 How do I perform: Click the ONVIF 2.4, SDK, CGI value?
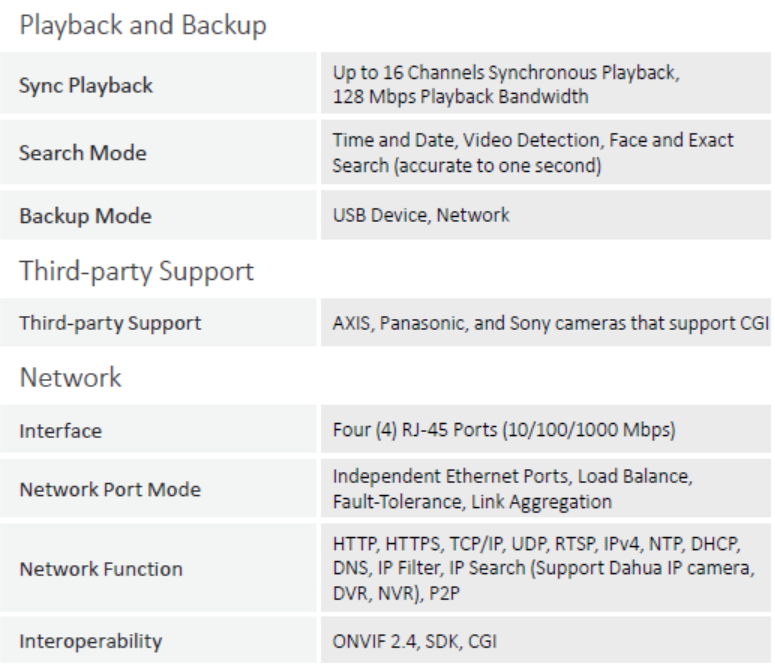click(414, 641)
